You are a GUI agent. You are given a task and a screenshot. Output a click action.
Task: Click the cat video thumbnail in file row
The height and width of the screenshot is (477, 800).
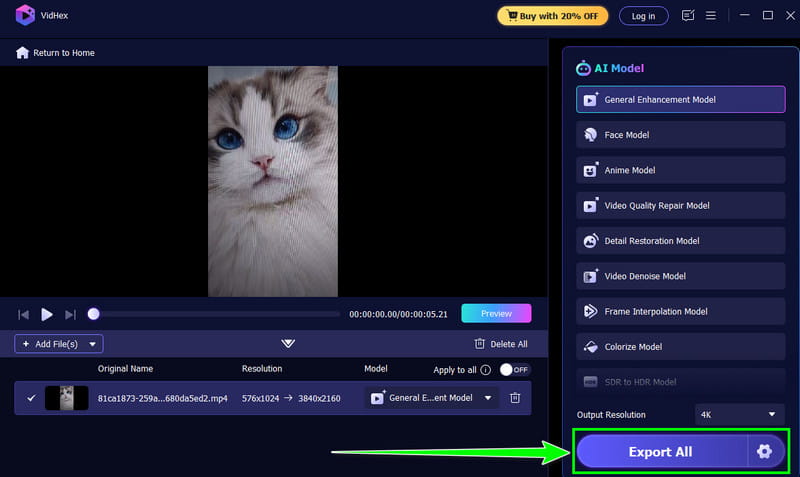click(66, 398)
